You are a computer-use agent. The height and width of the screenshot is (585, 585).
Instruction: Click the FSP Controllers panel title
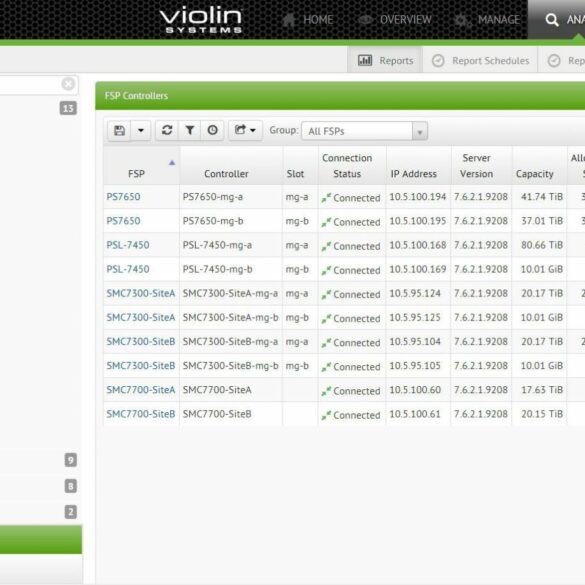[x=136, y=96]
